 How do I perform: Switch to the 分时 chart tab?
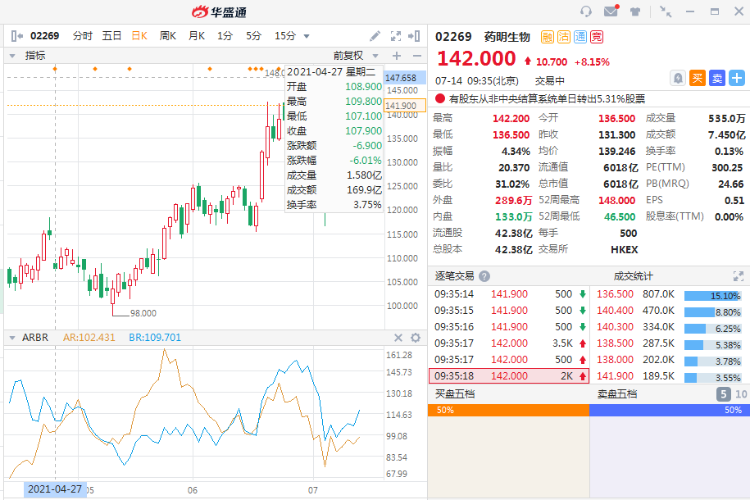coord(82,35)
